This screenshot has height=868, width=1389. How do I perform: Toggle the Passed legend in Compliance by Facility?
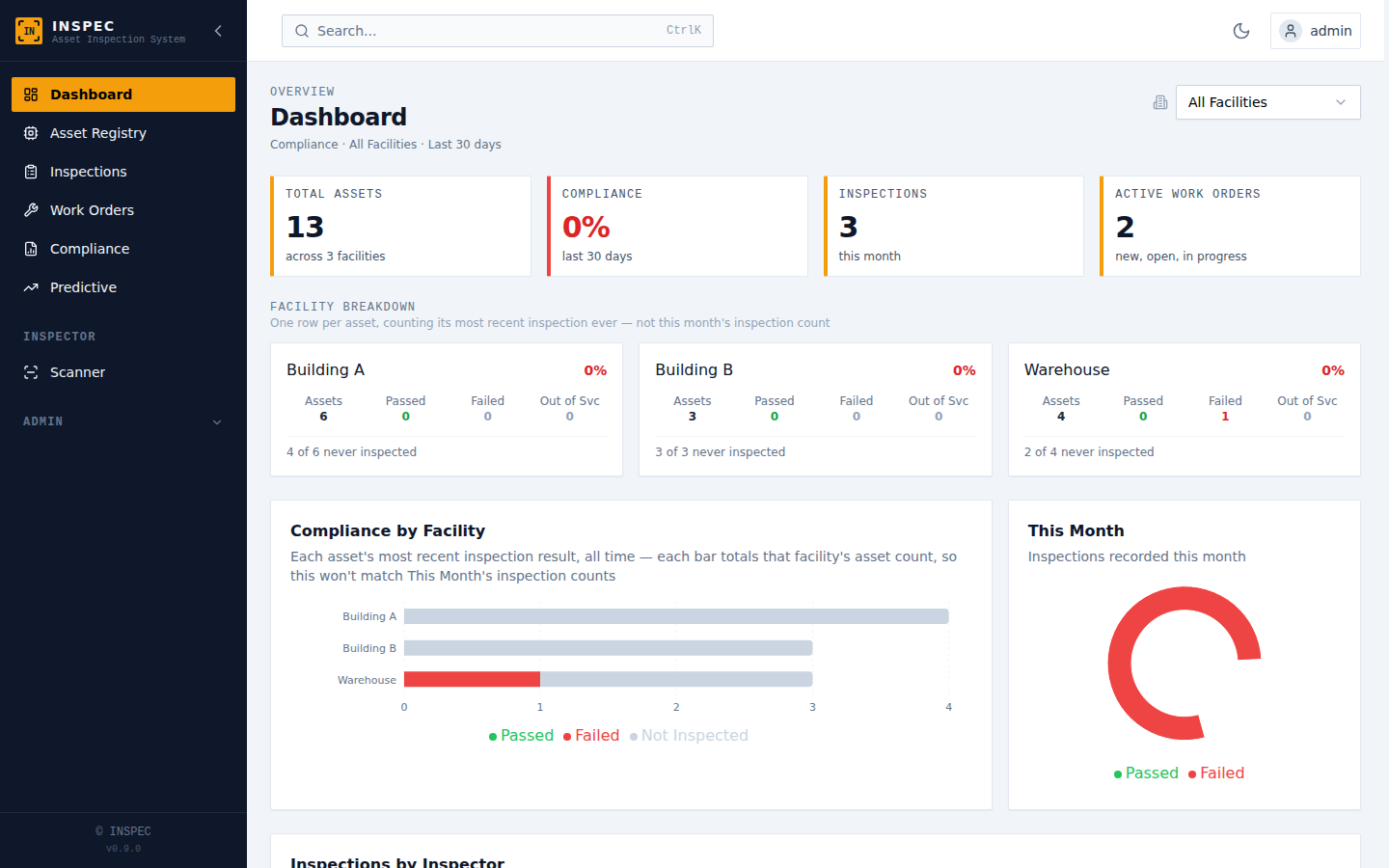coord(521,735)
